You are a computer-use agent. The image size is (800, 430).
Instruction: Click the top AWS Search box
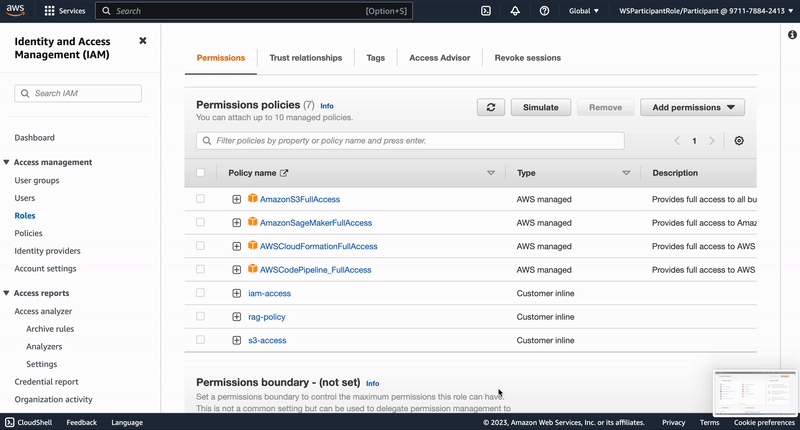tap(254, 11)
